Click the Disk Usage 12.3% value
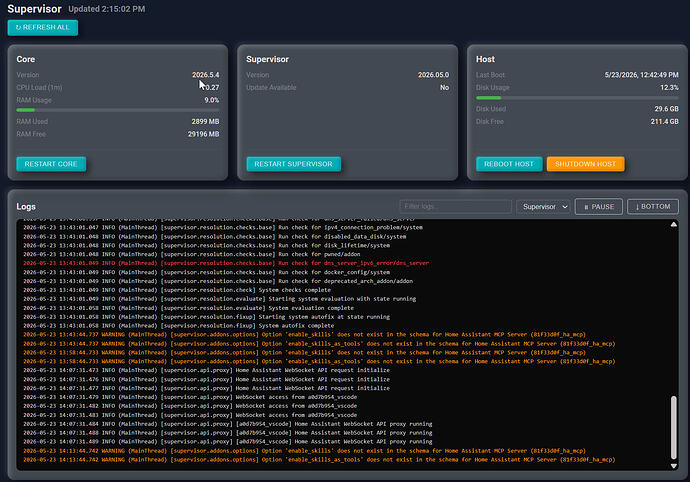The height and width of the screenshot is (482, 690). [x=669, y=88]
